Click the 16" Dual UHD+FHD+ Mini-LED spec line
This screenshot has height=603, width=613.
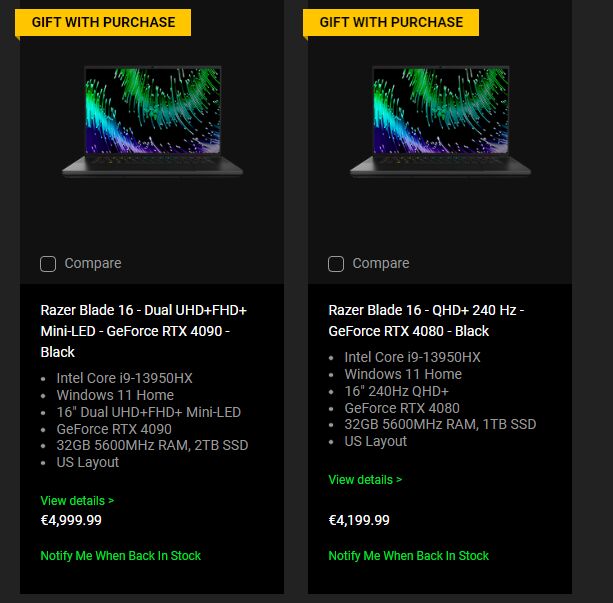[x=148, y=412]
